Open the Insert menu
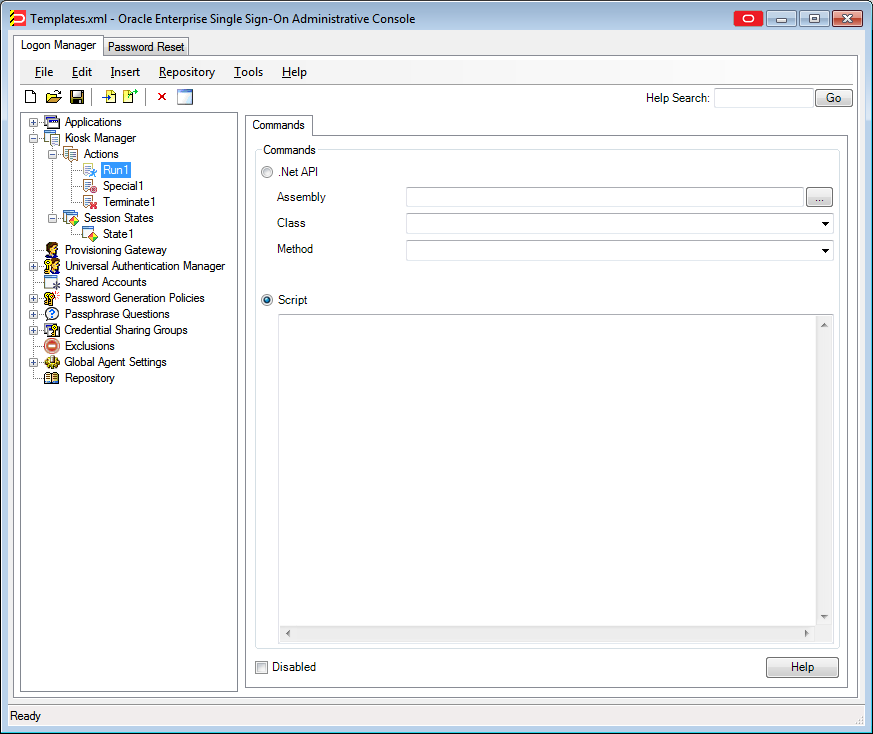This screenshot has height=734, width=873. point(125,72)
